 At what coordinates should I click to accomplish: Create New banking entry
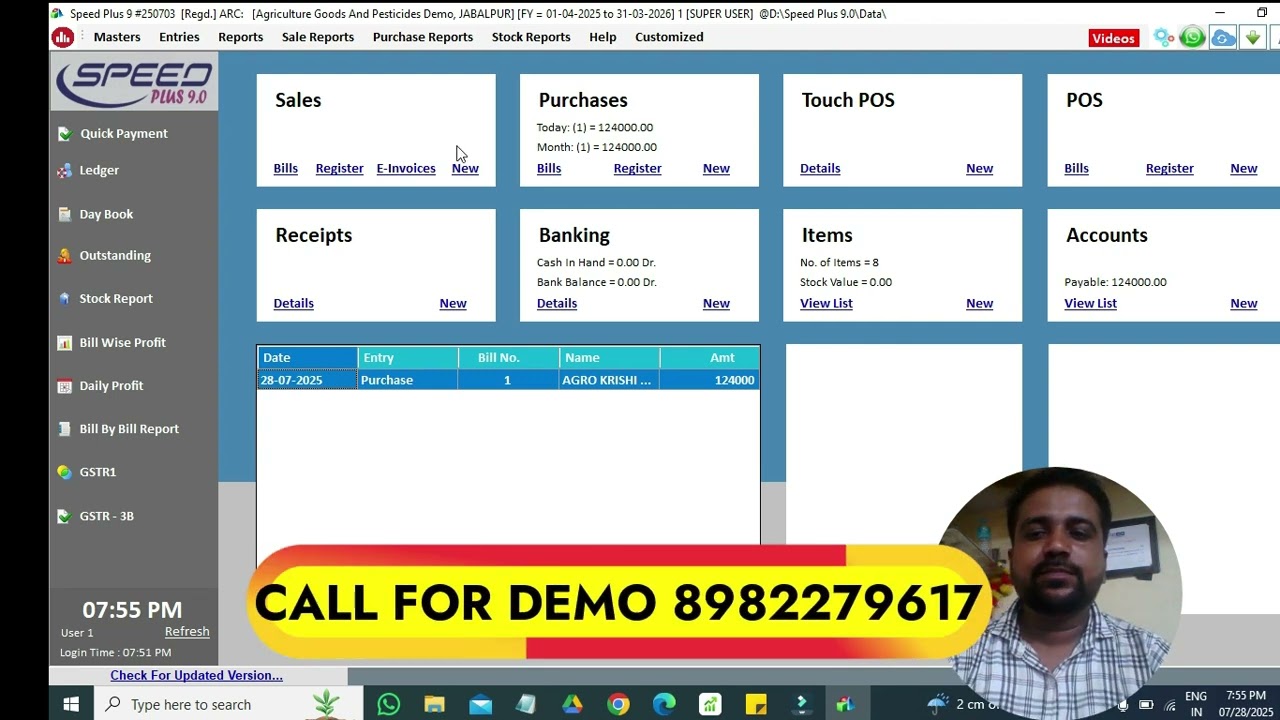click(716, 303)
